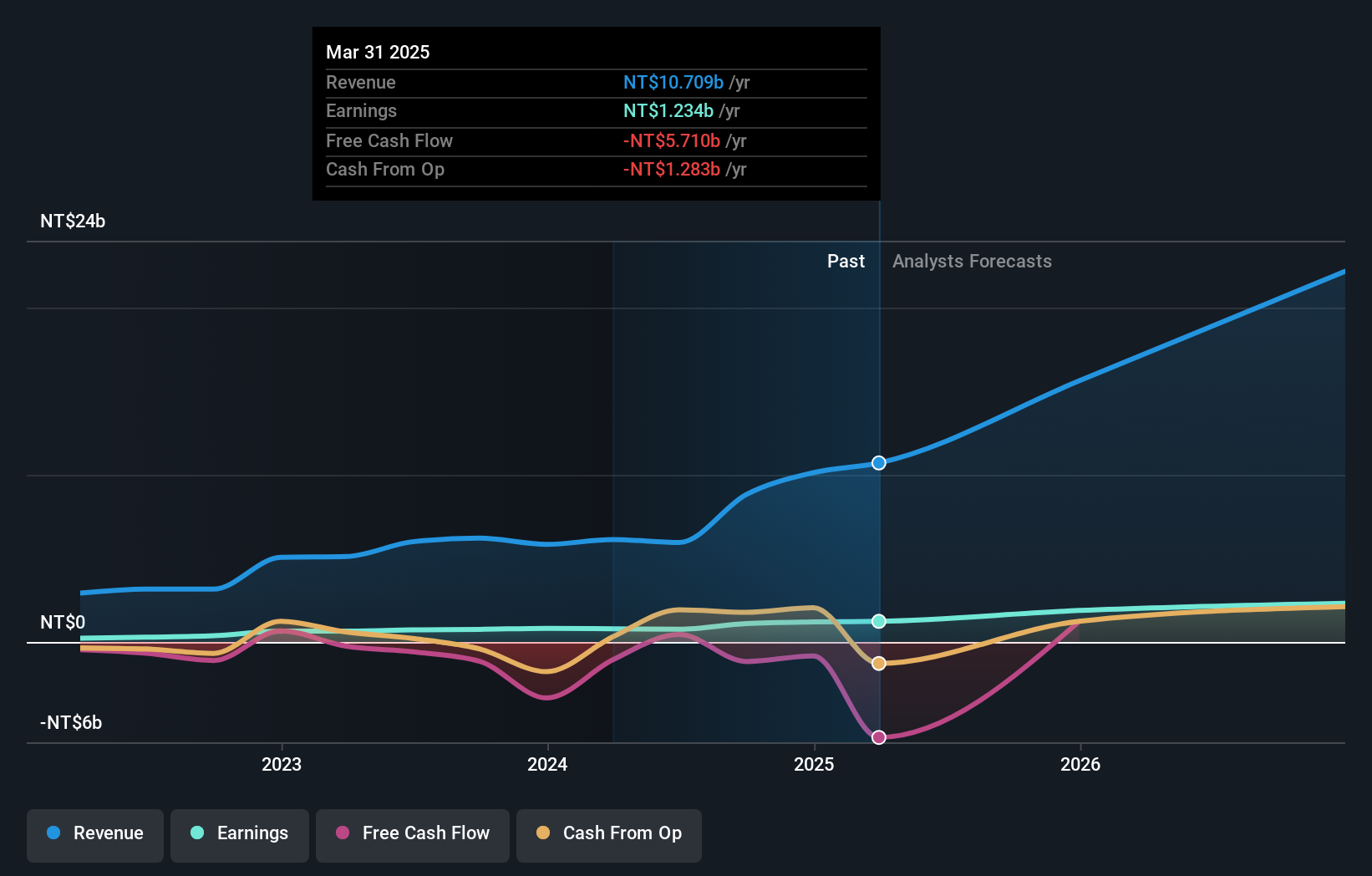This screenshot has height=876, width=1372.
Task: Click the NT$1.234b earnings value
Action: (668, 111)
